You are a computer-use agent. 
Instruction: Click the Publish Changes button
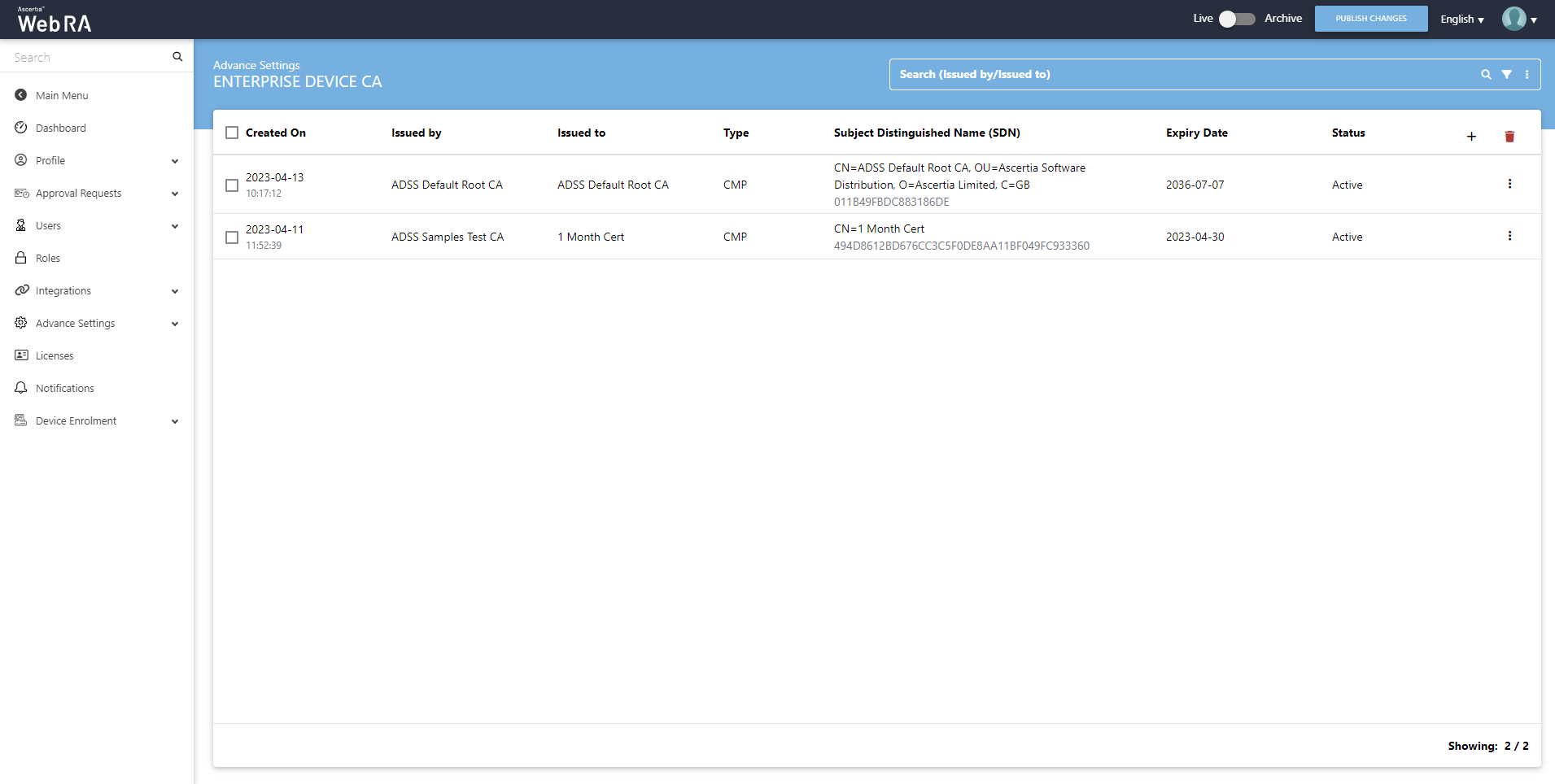coord(1370,19)
